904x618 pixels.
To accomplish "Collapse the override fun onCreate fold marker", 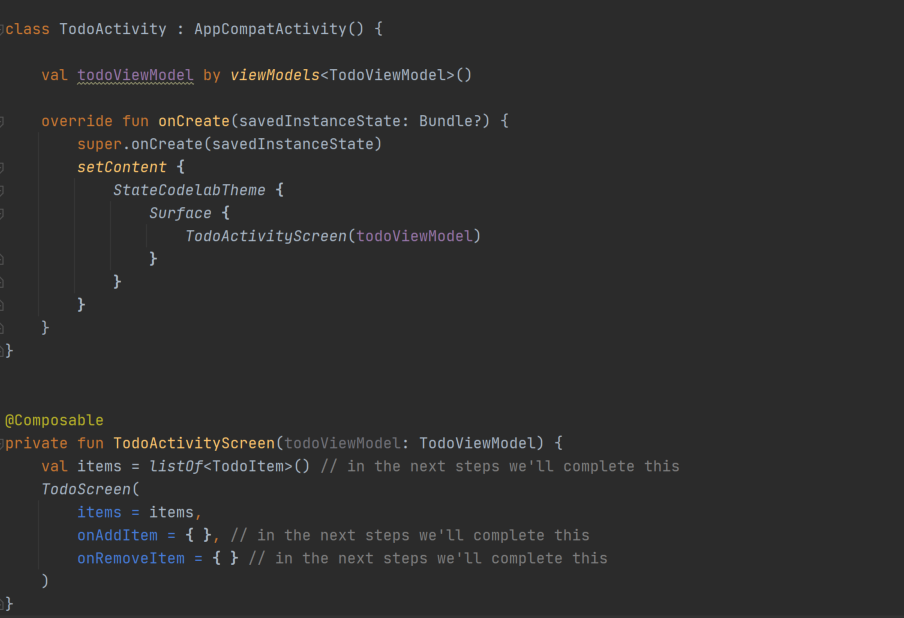I will [x=2, y=121].
